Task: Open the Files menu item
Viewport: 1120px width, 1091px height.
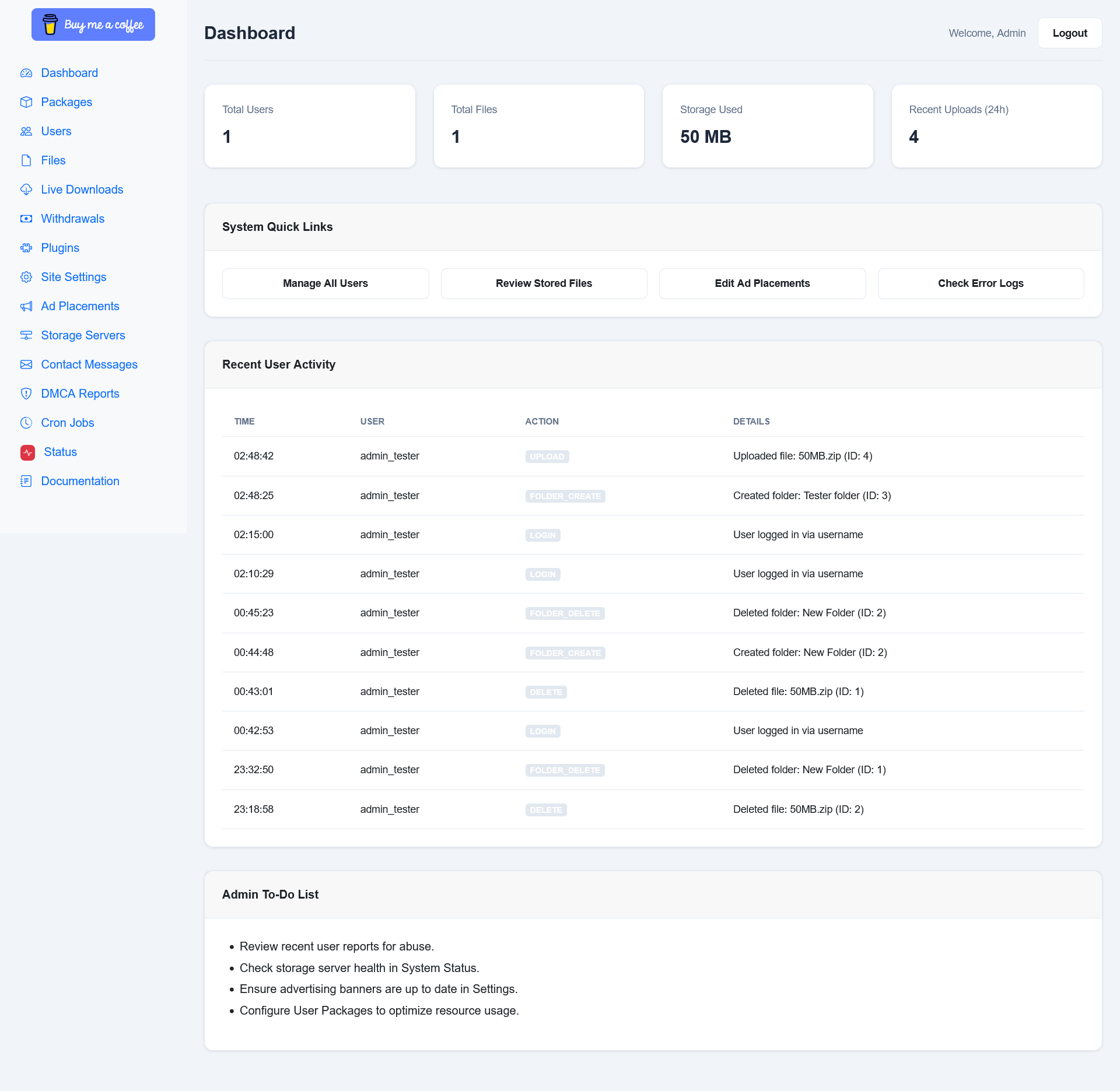Action: pyautogui.click(x=53, y=160)
